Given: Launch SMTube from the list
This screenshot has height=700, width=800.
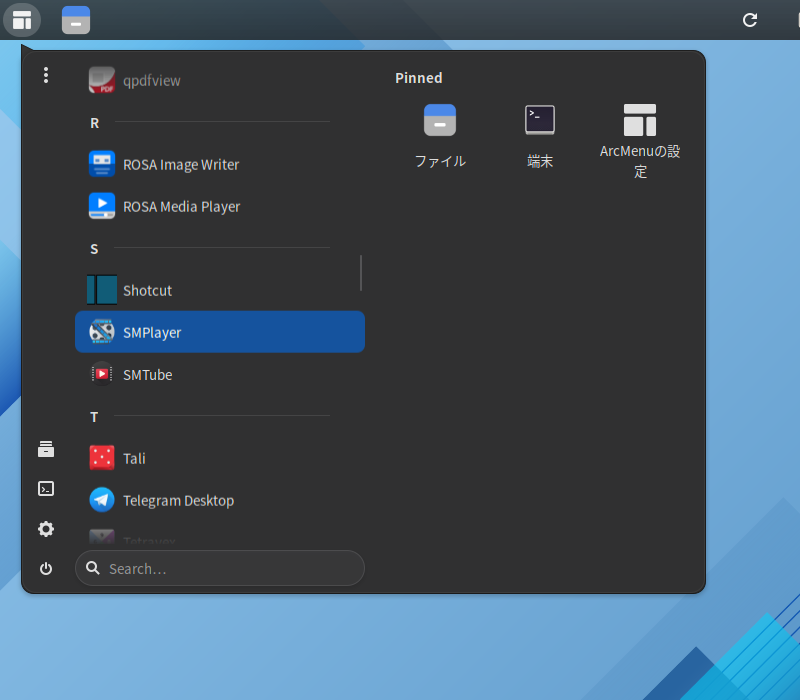Looking at the screenshot, I should [x=220, y=374].
